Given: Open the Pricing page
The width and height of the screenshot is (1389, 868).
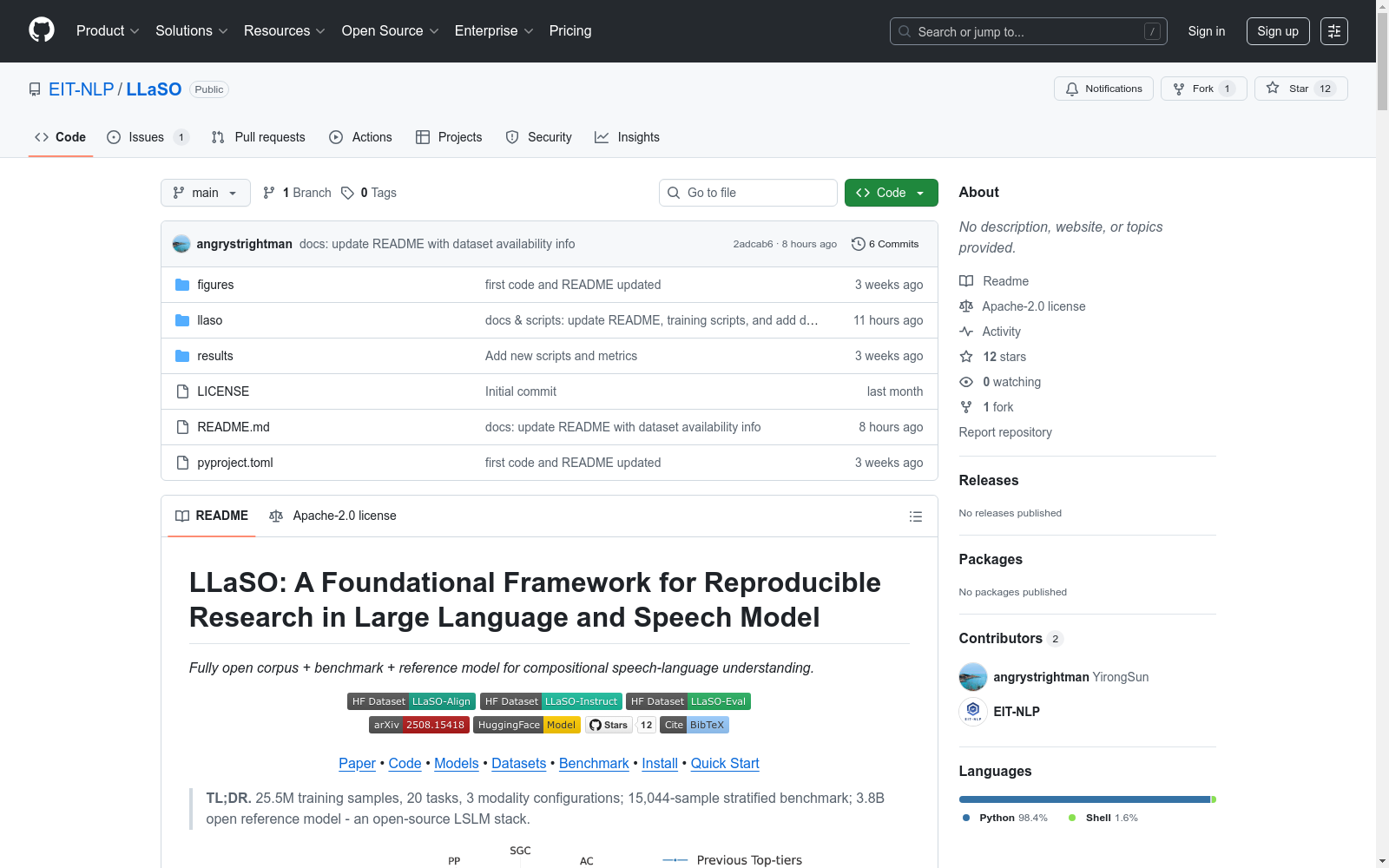Looking at the screenshot, I should click(570, 31).
